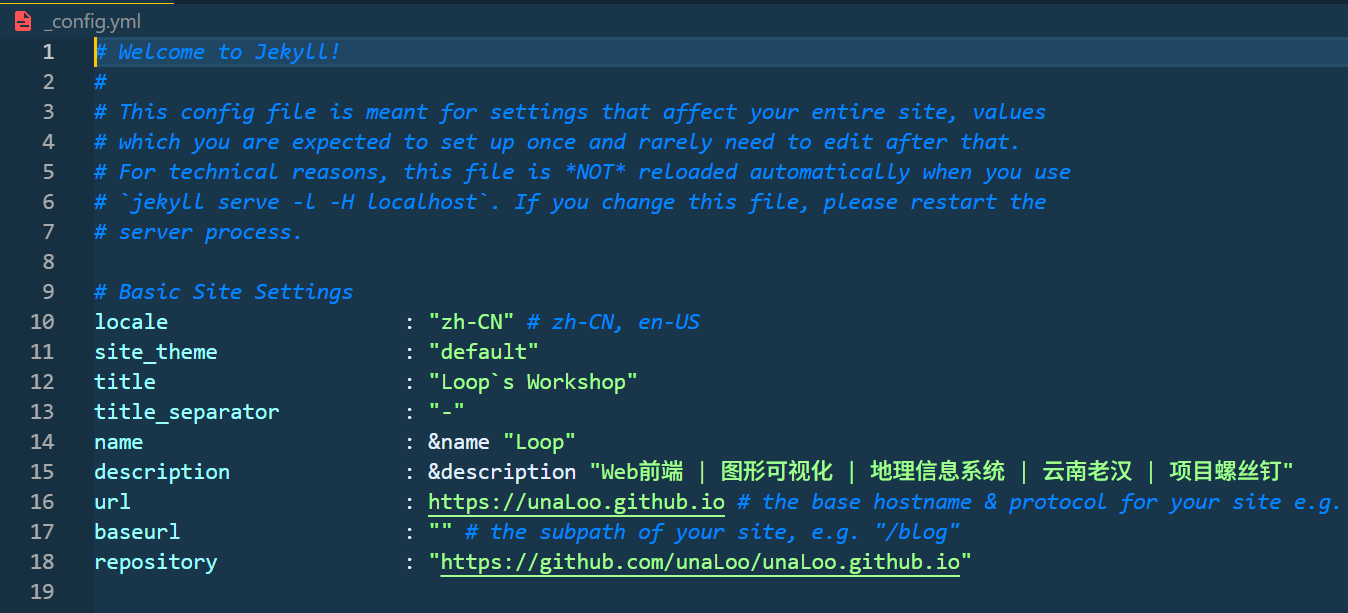
Task: Click the title_separator key
Action: [186, 411]
